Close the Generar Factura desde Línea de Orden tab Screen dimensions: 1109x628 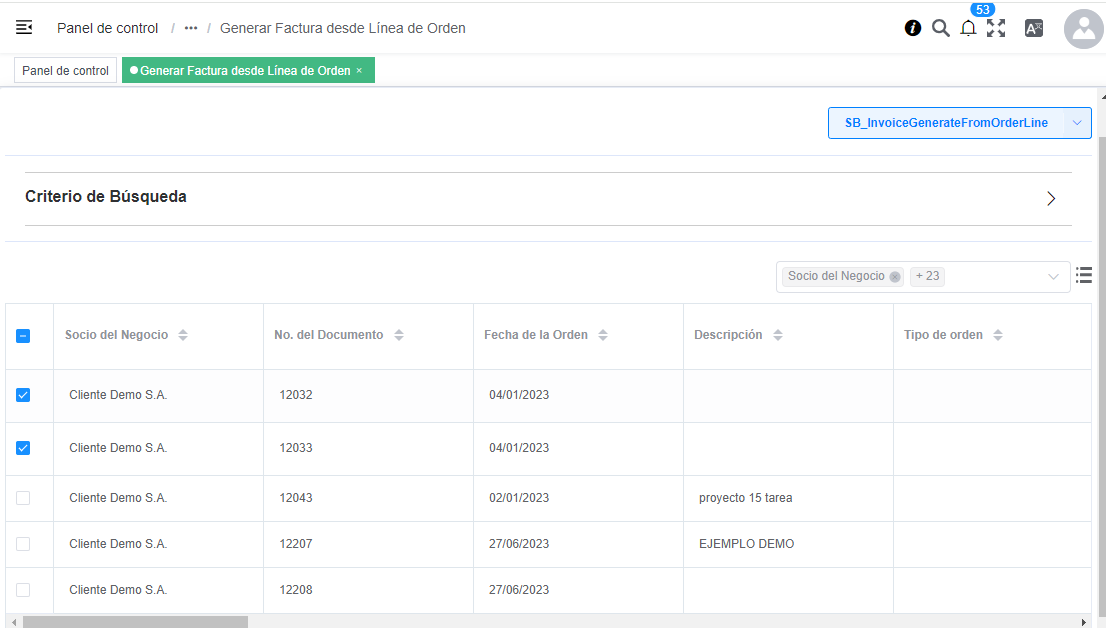[x=359, y=71]
